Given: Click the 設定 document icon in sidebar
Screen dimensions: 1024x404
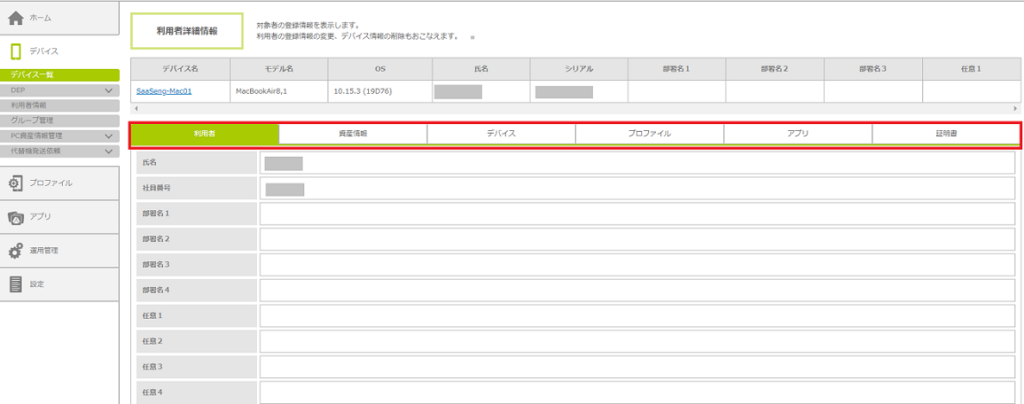Looking at the screenshot, I should (16, 284).
